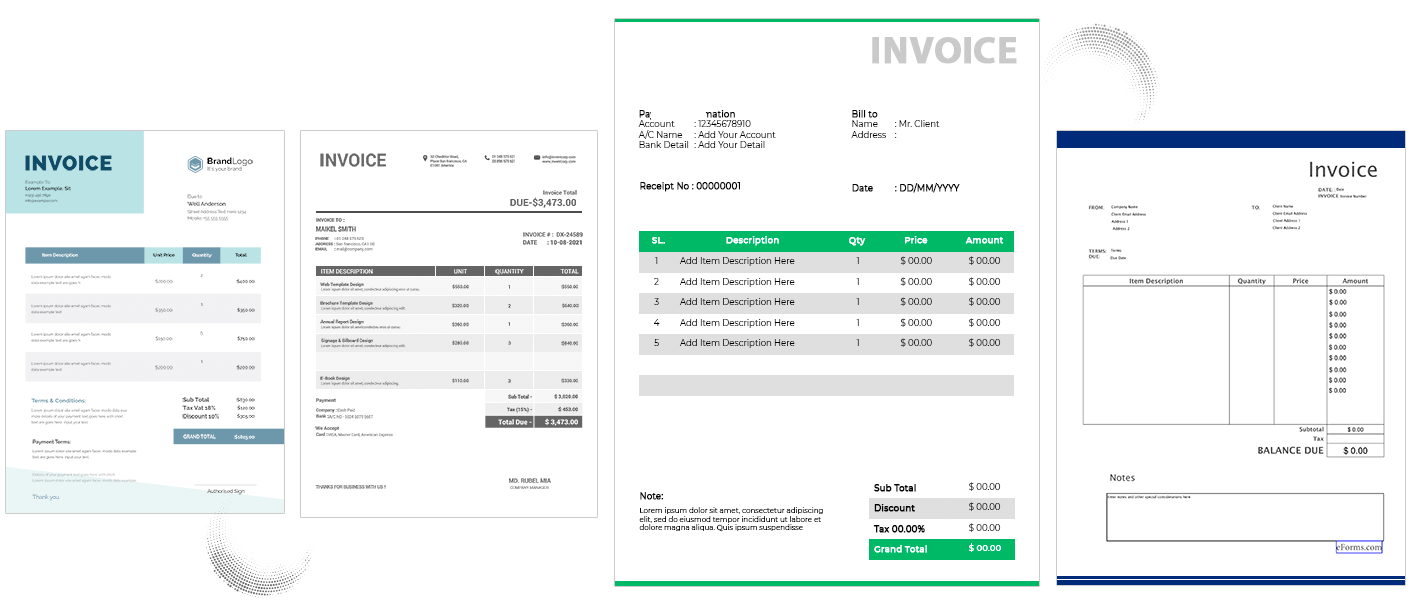Click the green 'Price' column header

[x=916, y=240]
